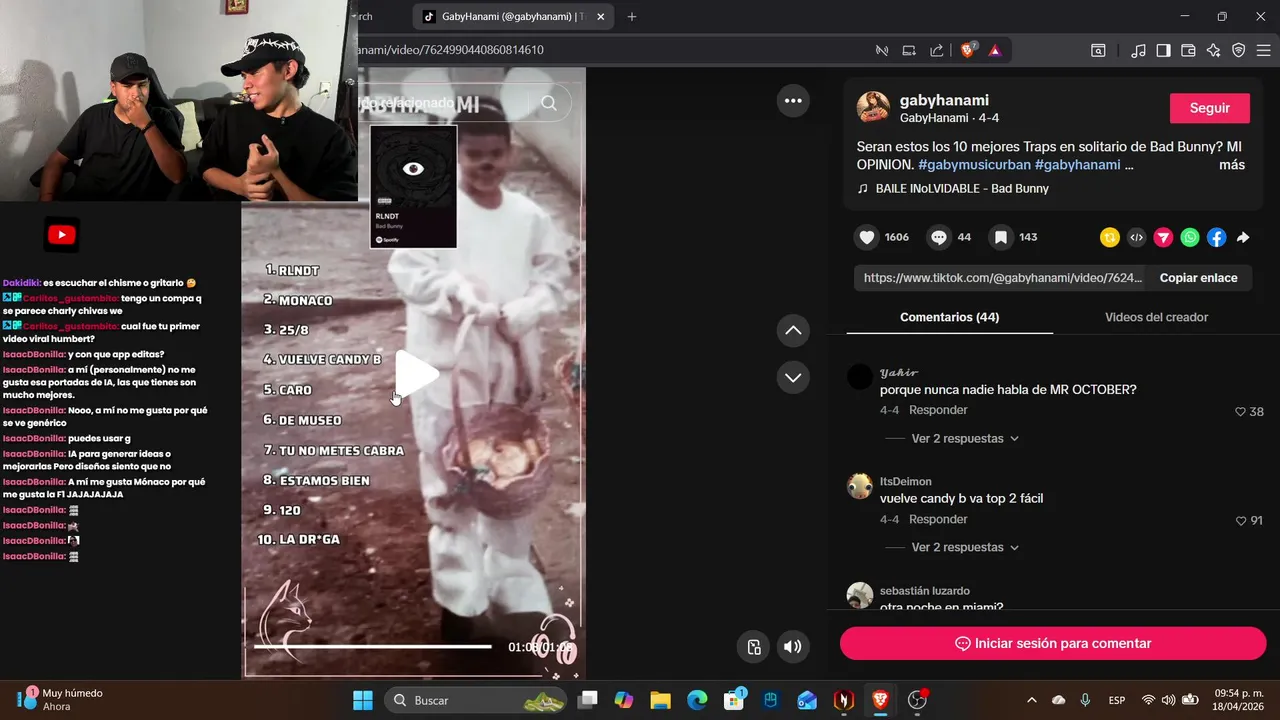Open hashtag #gabyhanami

click(1077, 165)
